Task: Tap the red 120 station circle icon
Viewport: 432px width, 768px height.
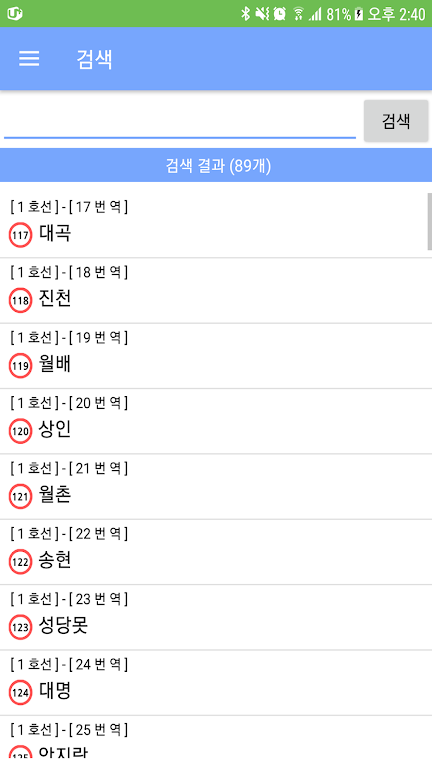Action: 21,432
